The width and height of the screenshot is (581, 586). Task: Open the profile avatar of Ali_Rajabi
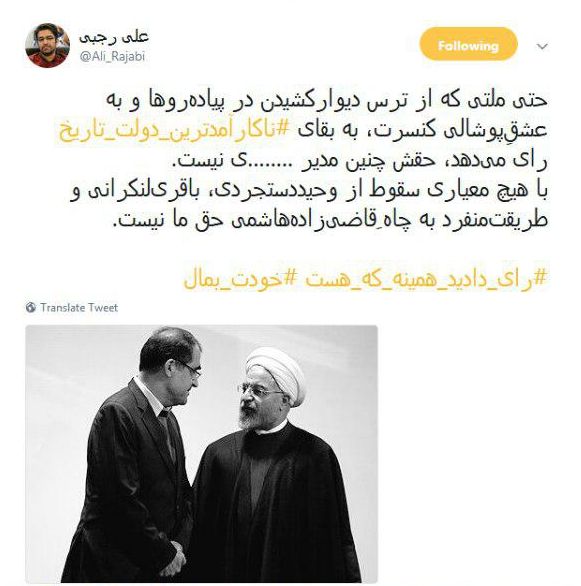[47, 45]
